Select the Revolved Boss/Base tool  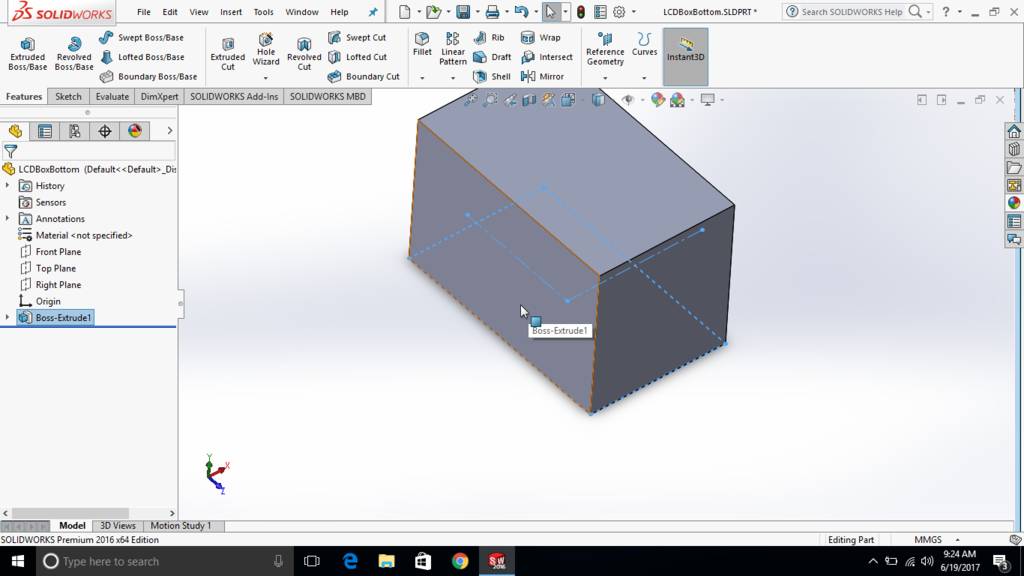pyautogui.click(x=74, y=54)
